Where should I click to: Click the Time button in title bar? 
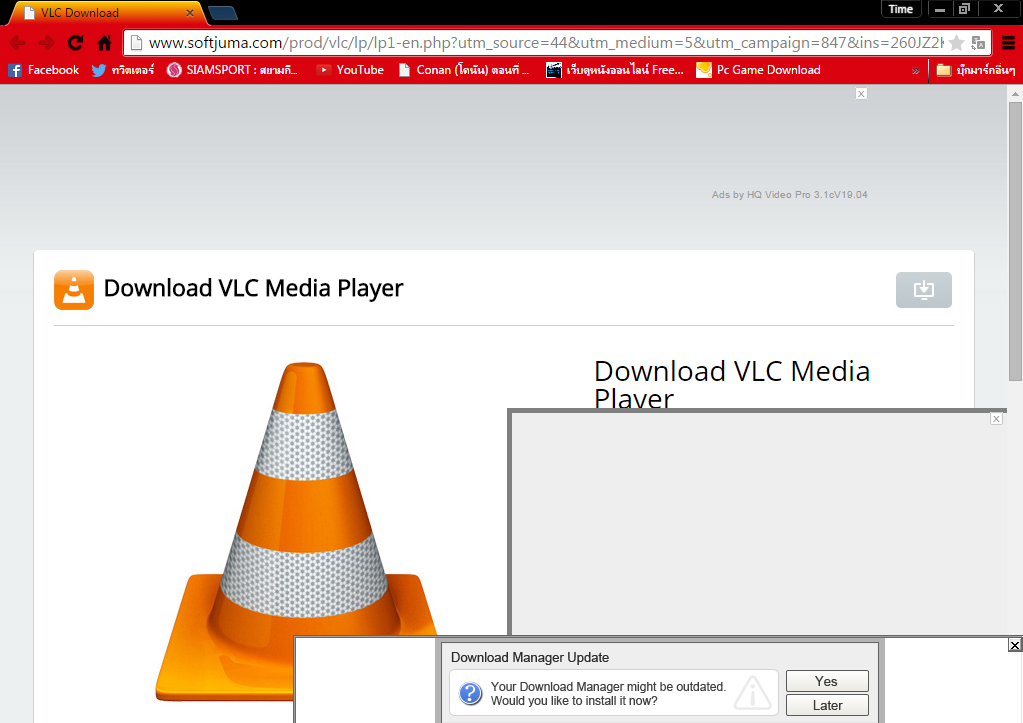pos(900,9)
